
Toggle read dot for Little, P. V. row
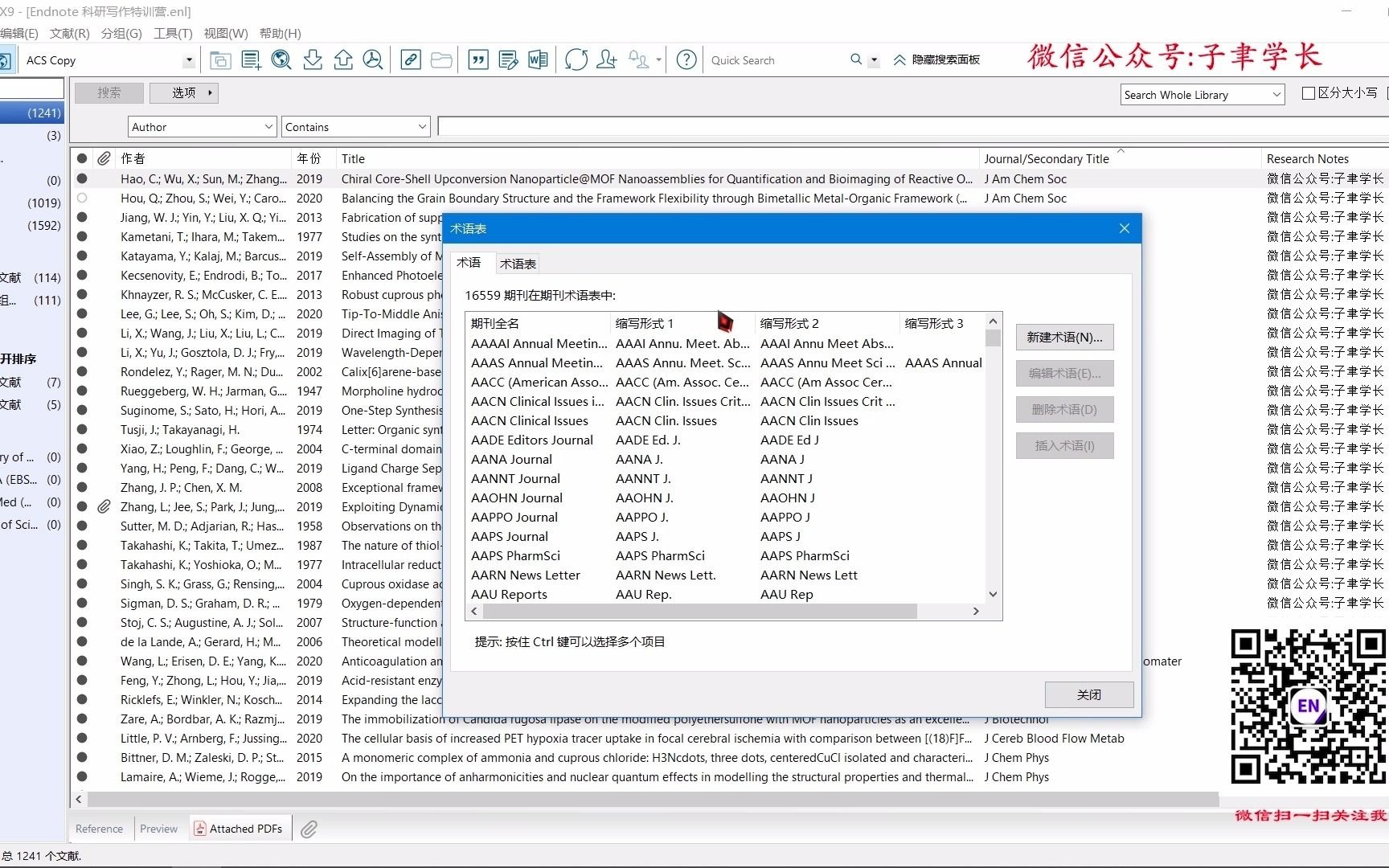click(82, 738)
